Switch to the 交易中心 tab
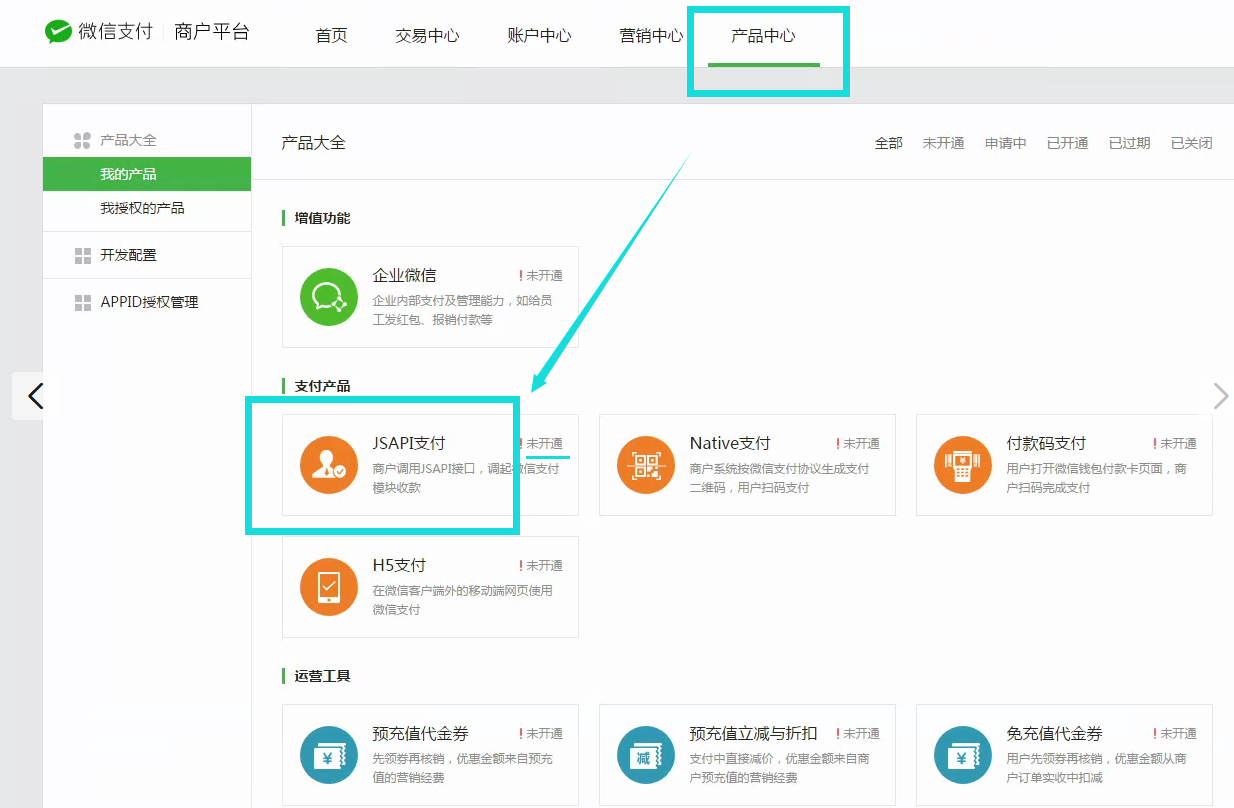Screen dimensions: 1234x808 coord(428,36)
